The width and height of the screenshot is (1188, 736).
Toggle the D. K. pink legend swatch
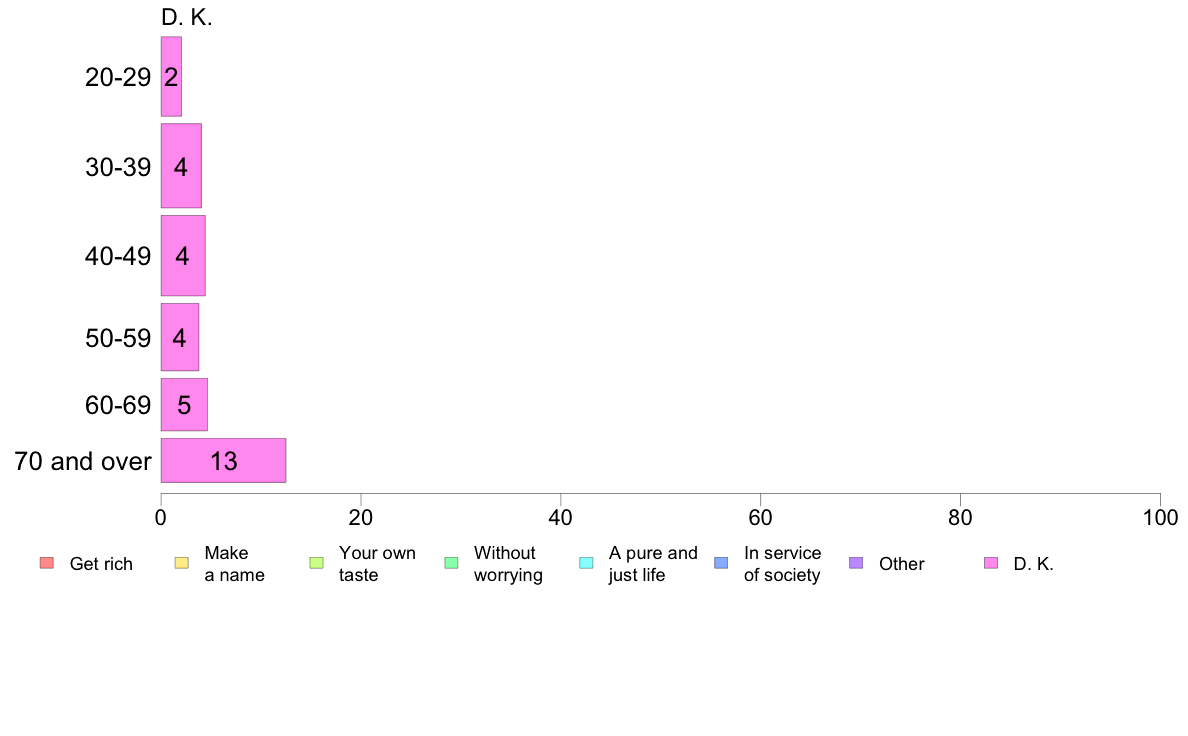pos(991,562)
